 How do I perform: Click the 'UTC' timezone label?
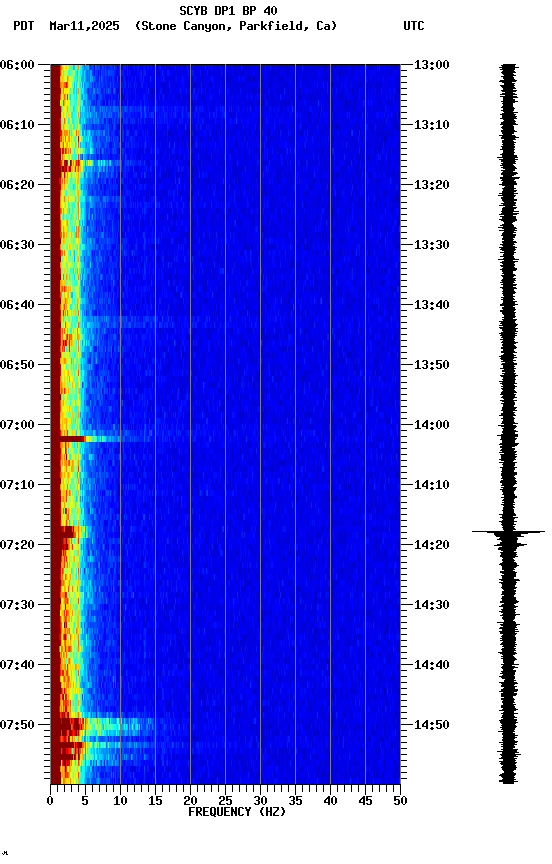(x=414, y=26)
